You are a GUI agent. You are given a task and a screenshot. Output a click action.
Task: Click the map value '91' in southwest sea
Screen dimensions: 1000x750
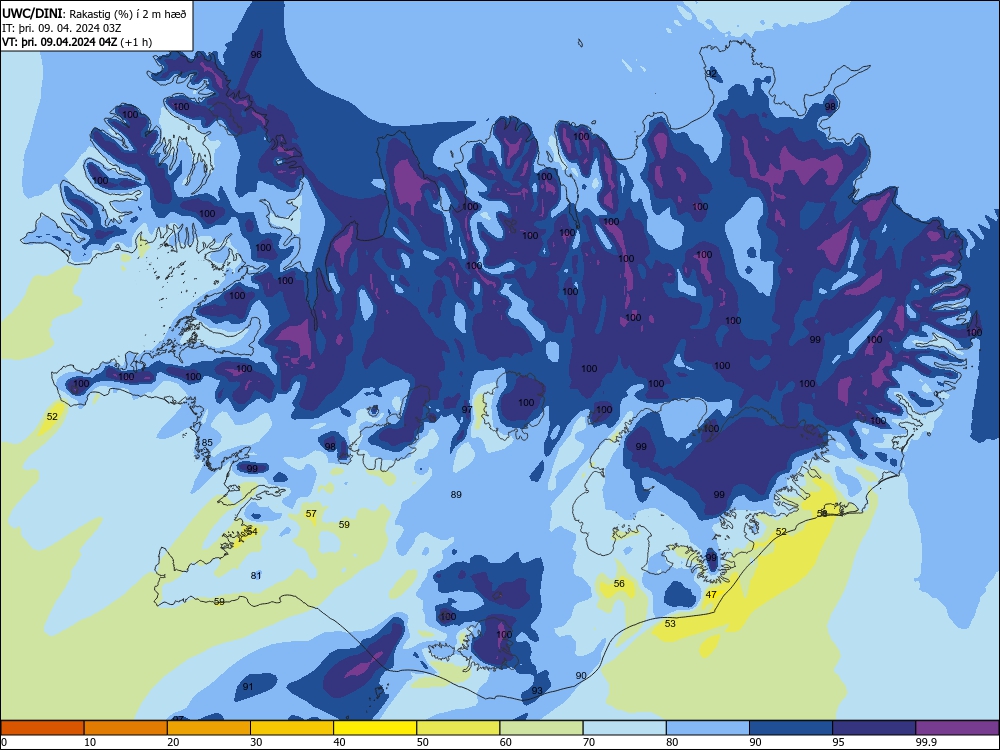pos(248,687)
